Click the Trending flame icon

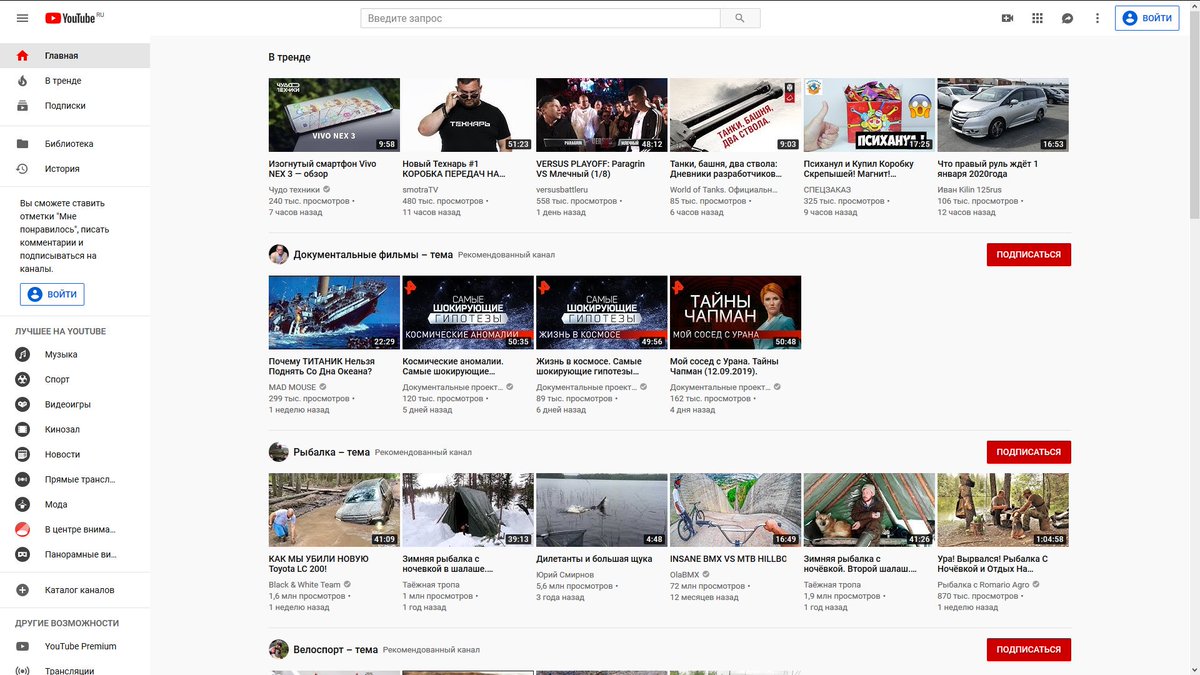tap(22, 81)
